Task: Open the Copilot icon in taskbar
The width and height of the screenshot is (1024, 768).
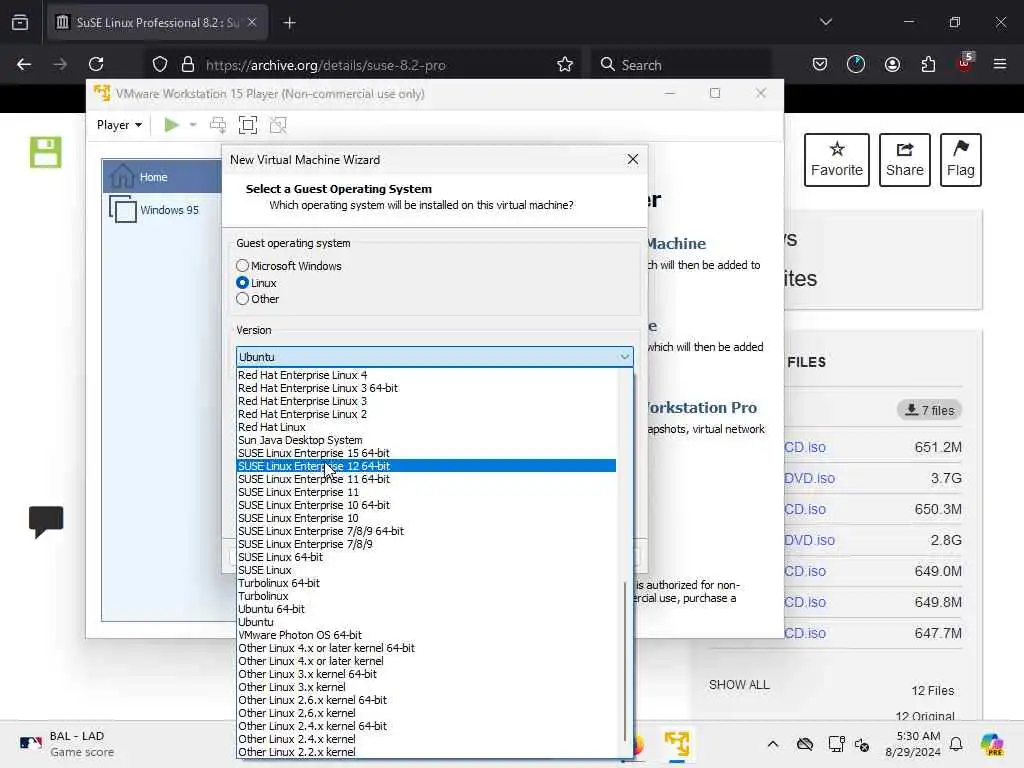Action: pos(991,744)
